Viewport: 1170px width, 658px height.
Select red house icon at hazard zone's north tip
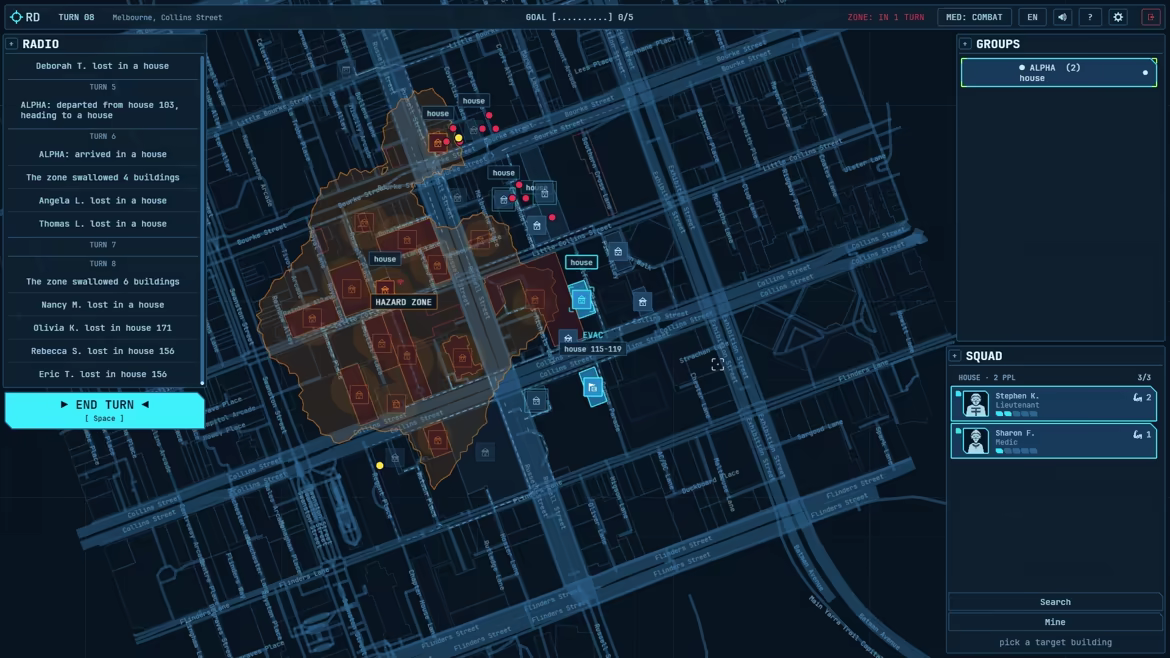pyautogui.click(x=437, y=142)
